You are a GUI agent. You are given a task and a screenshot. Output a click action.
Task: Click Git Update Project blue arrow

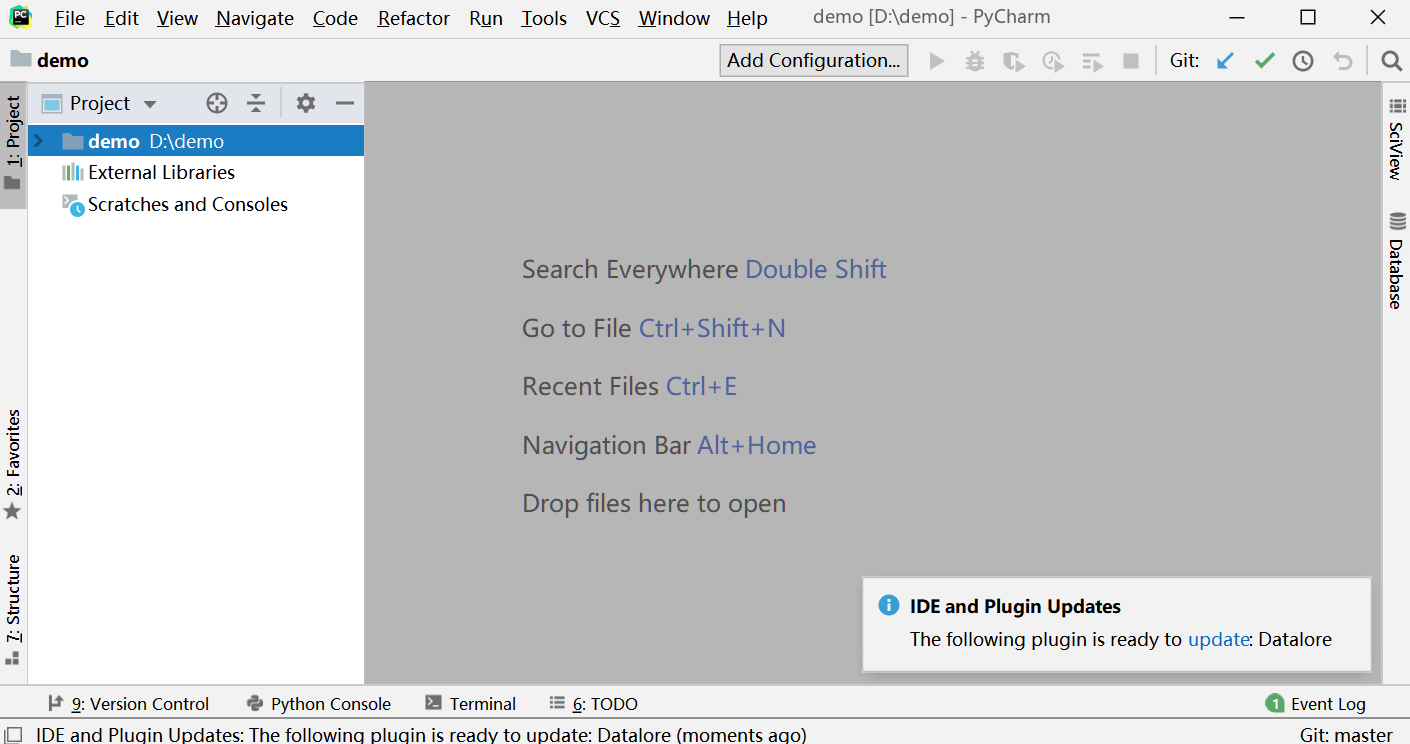(x=1225, y=61)
